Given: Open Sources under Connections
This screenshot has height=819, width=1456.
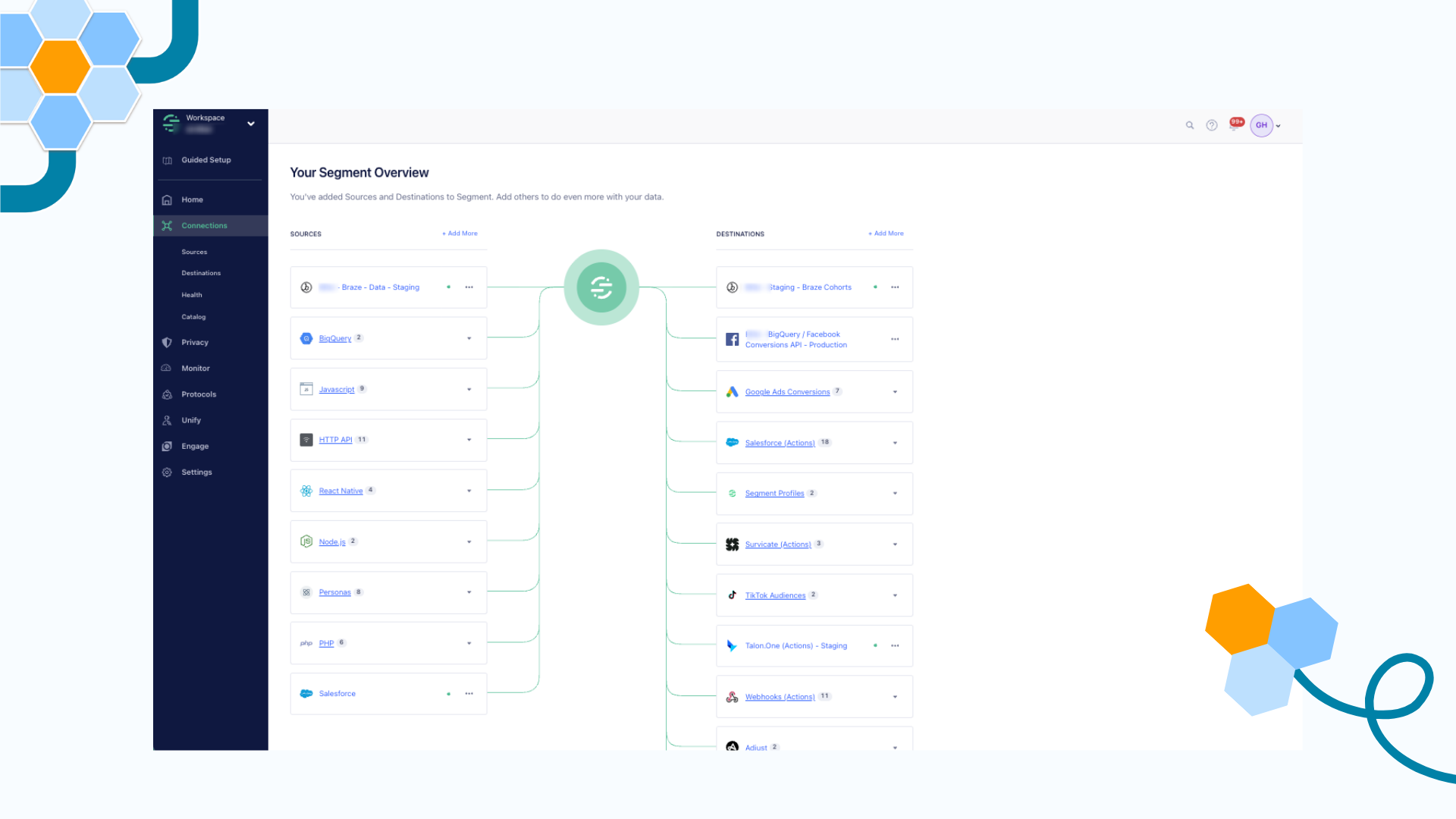Looking at the screenshot, I should tap(194, 252).
